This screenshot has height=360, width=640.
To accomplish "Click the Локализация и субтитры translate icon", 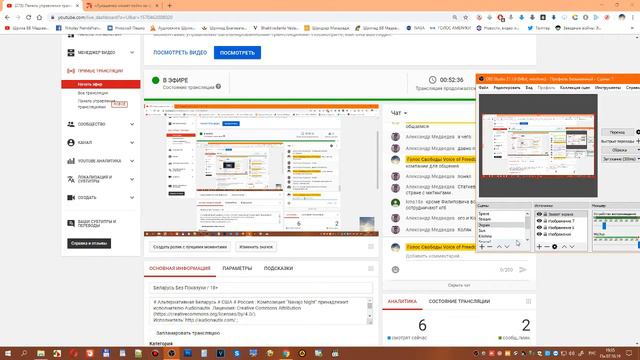I will [71, 179].
